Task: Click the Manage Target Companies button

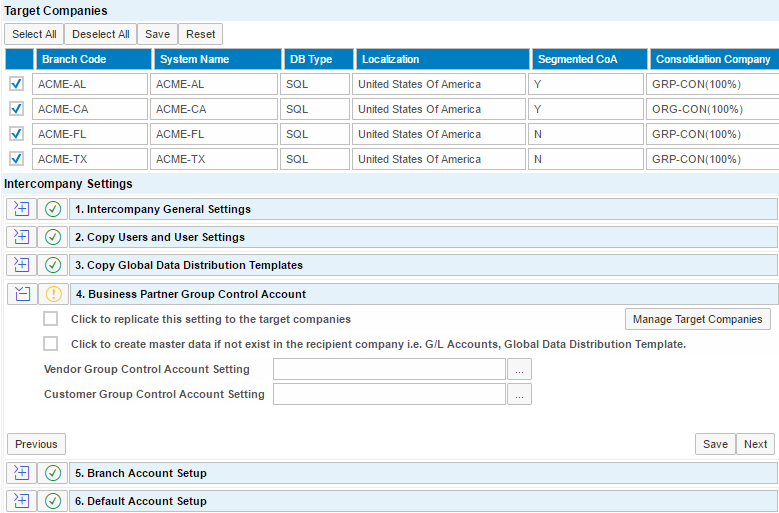Action: tap(698, 319)
